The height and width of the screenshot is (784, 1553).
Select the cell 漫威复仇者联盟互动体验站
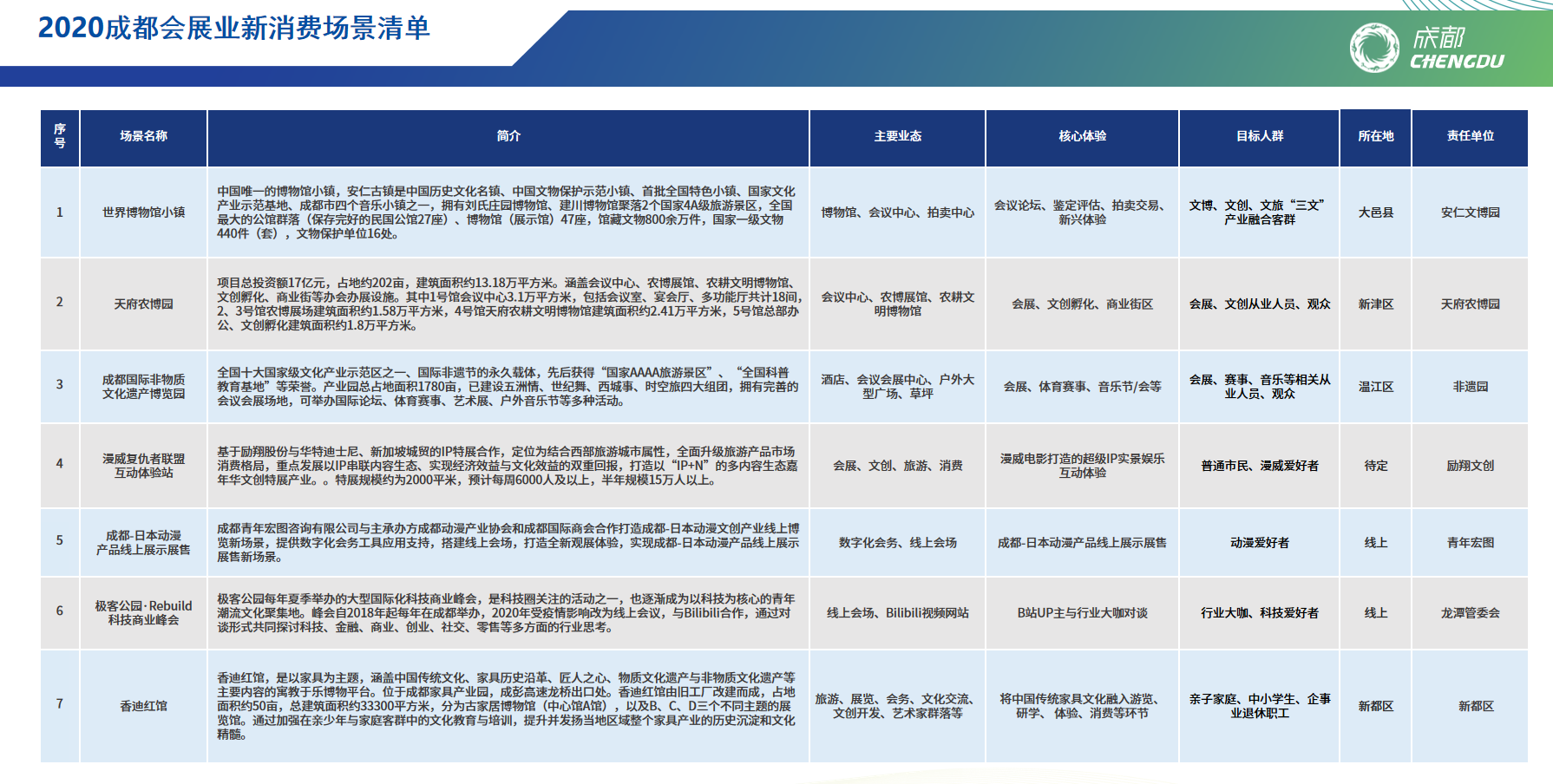(x=144, y=466)
